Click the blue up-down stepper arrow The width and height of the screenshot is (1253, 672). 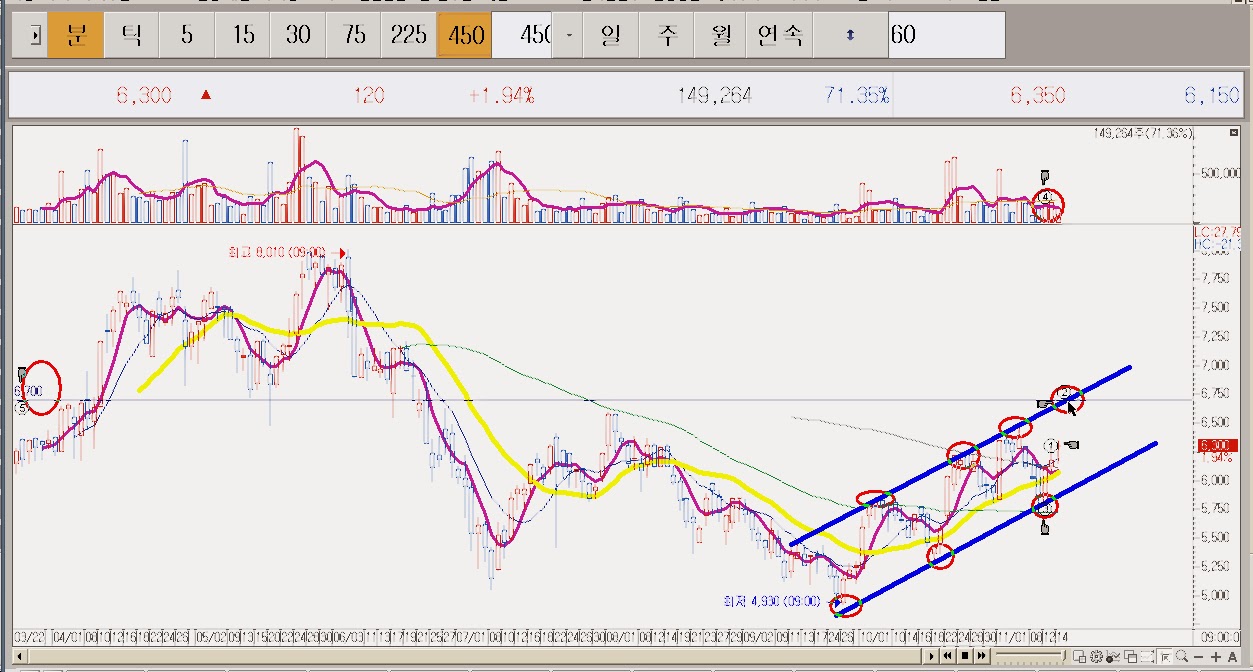(x=849, y=33)
